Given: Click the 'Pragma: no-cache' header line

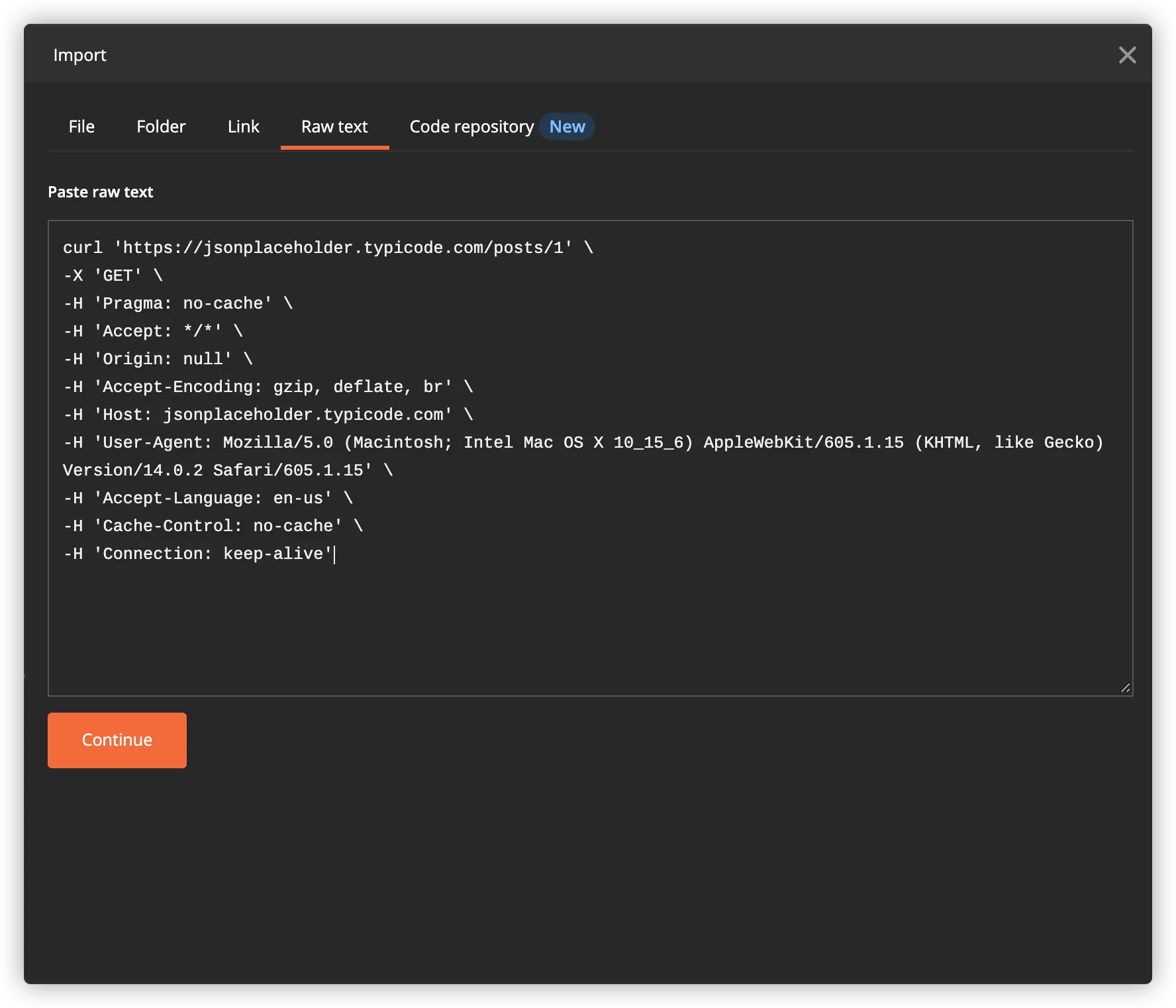Looking at the screenshot, I should 178,303.
